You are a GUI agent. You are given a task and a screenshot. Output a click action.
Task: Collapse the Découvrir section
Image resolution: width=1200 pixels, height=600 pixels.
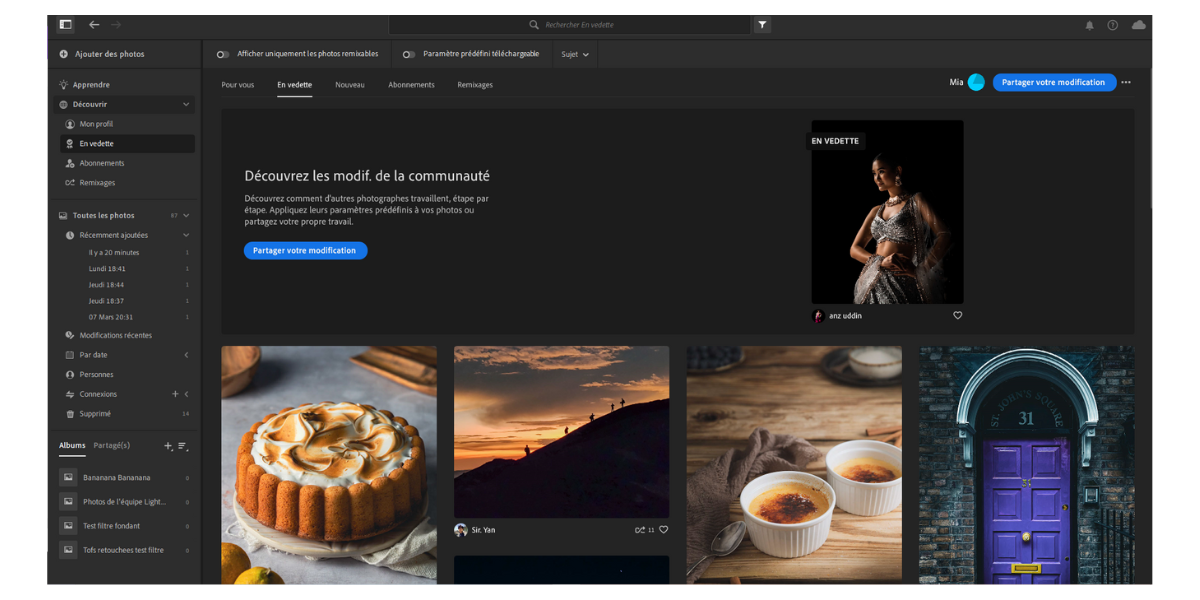click(x=186, y=104)
